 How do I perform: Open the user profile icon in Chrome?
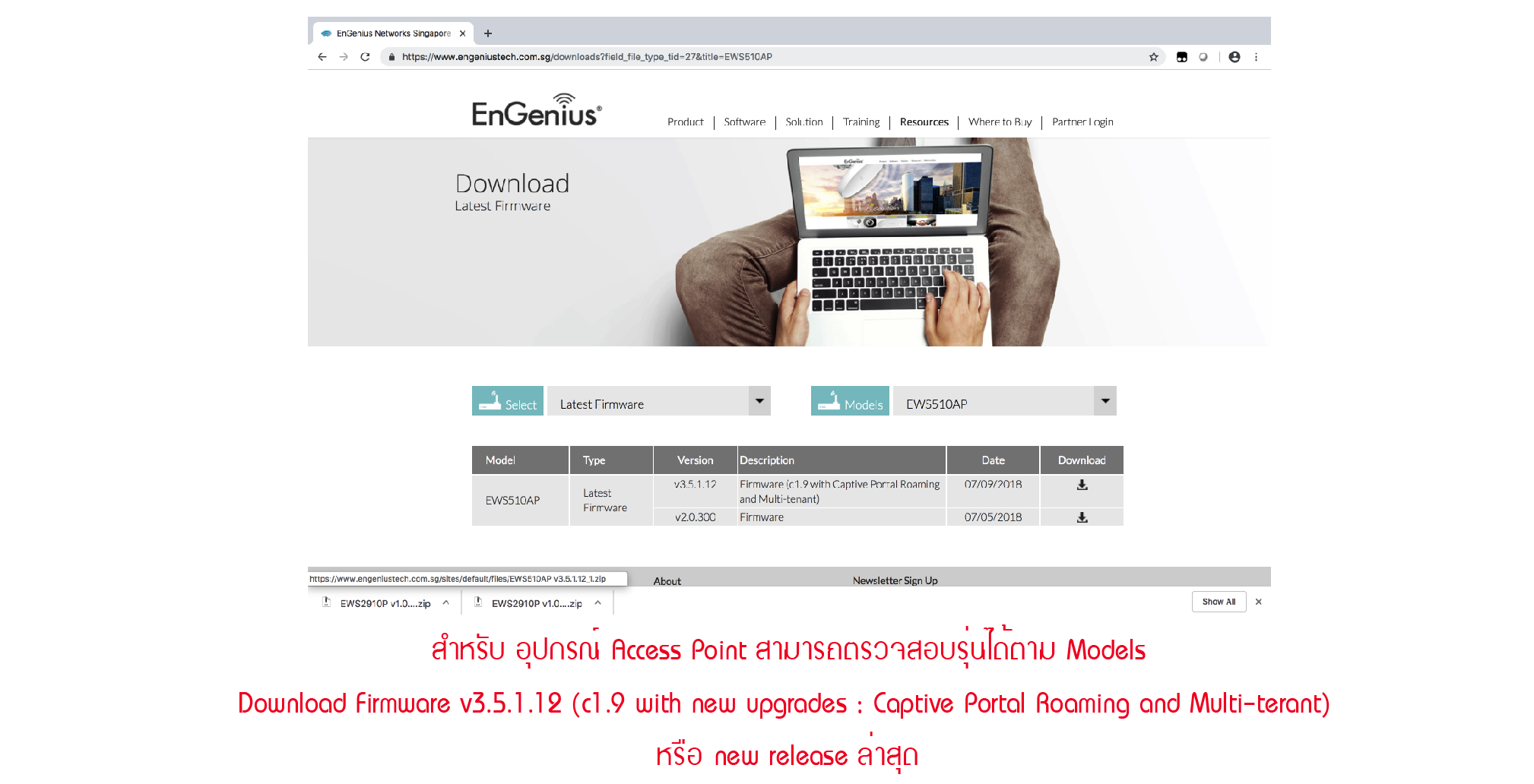click(x=1234, y=57)
